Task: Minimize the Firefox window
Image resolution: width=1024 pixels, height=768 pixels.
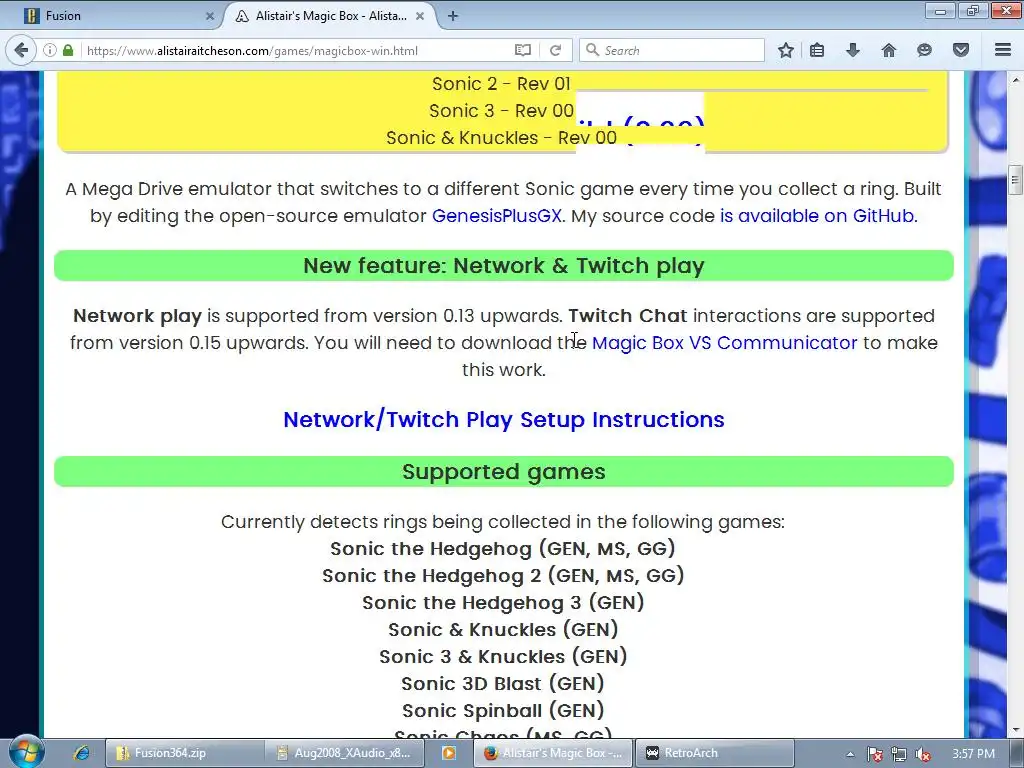Action: click(940, 11)
